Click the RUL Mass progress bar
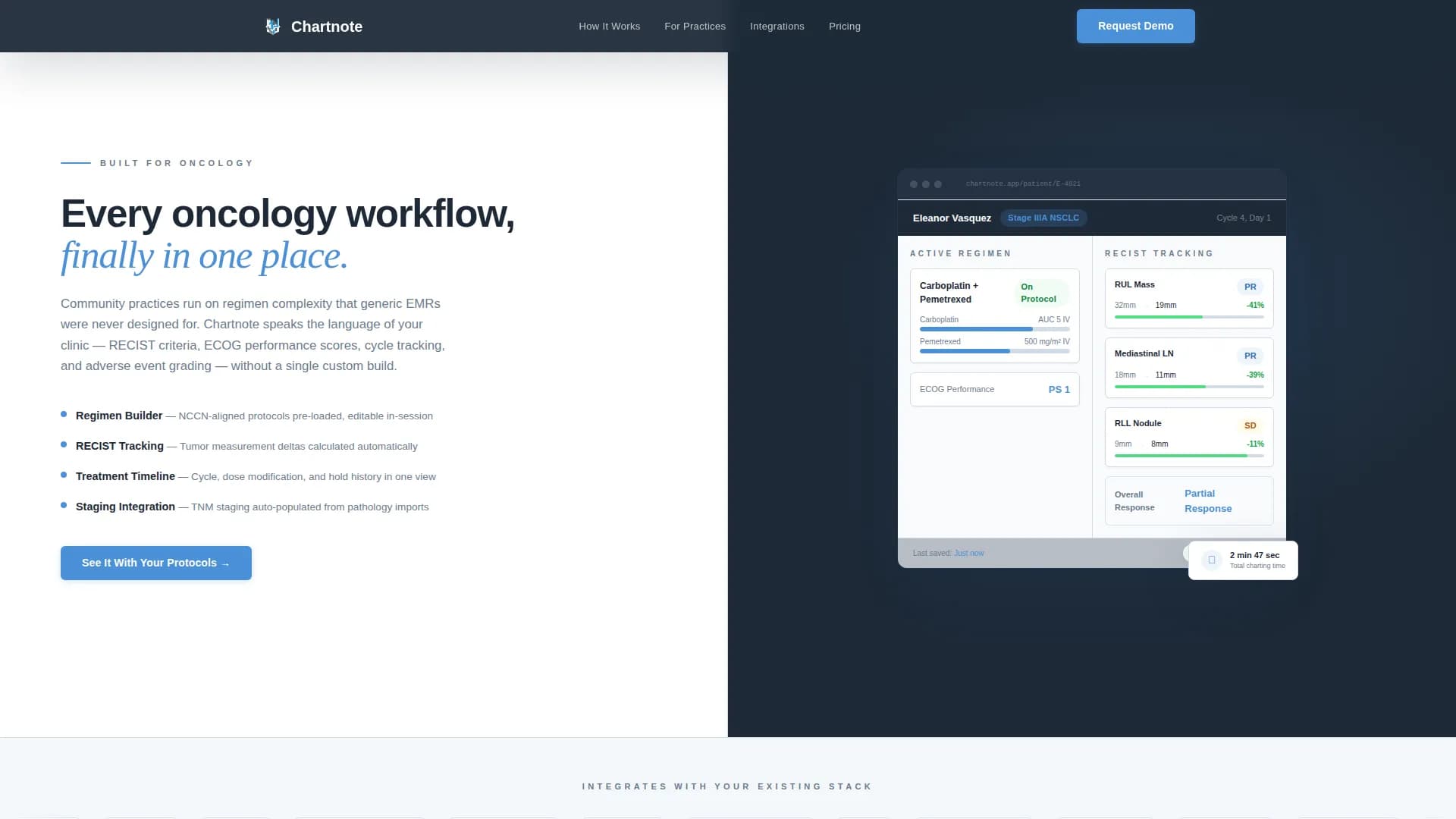This screenshot has width=1456, height=819. (1189, 317)
